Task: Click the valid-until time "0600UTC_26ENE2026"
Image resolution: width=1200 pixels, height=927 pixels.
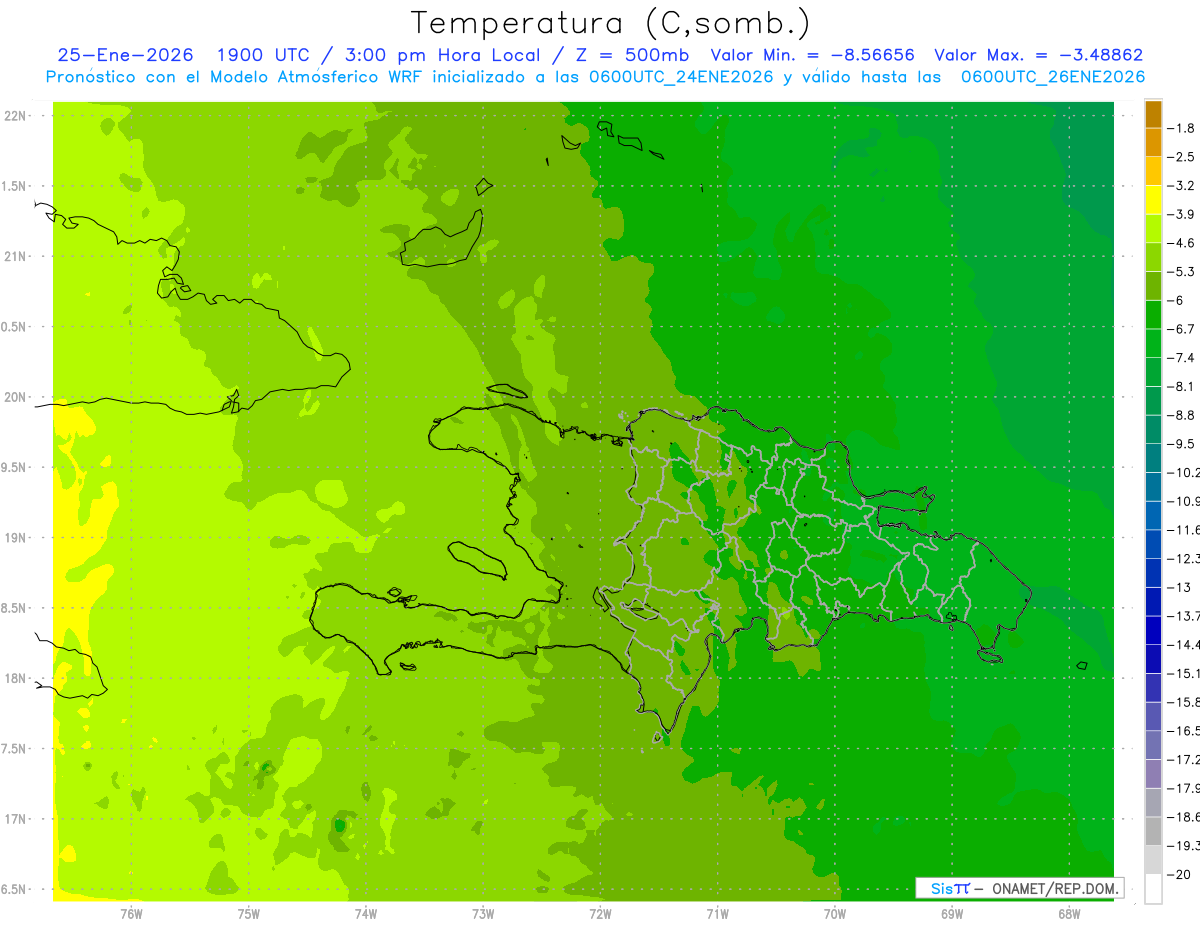Action: point(1052,77)
